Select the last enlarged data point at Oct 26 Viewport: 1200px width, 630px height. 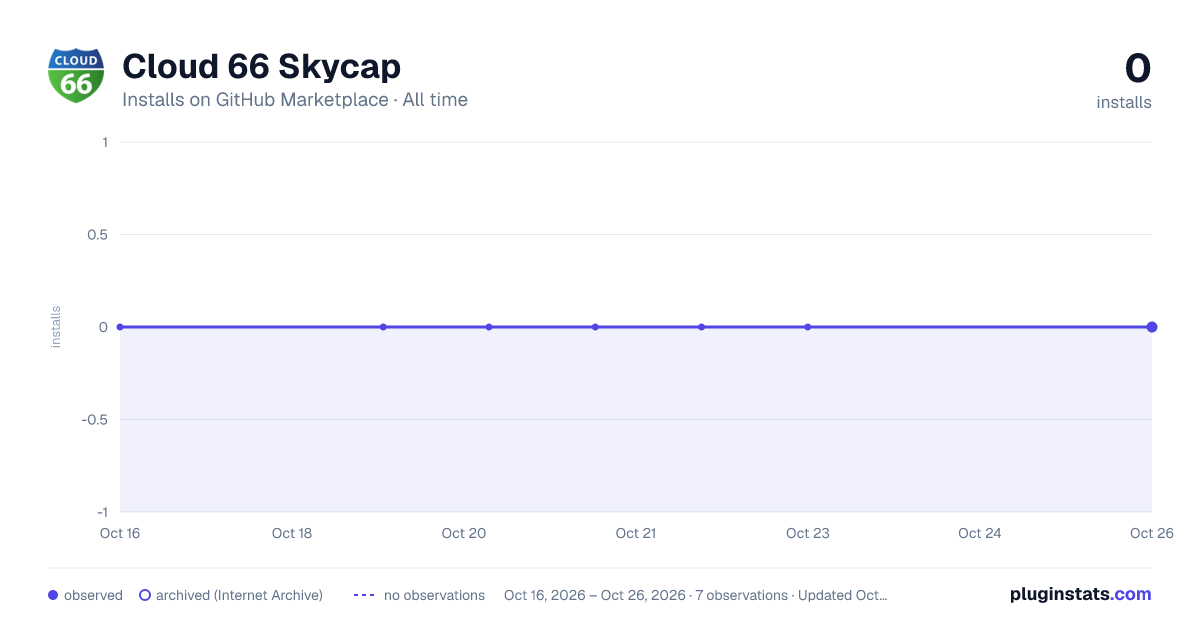click(1152, 327)
